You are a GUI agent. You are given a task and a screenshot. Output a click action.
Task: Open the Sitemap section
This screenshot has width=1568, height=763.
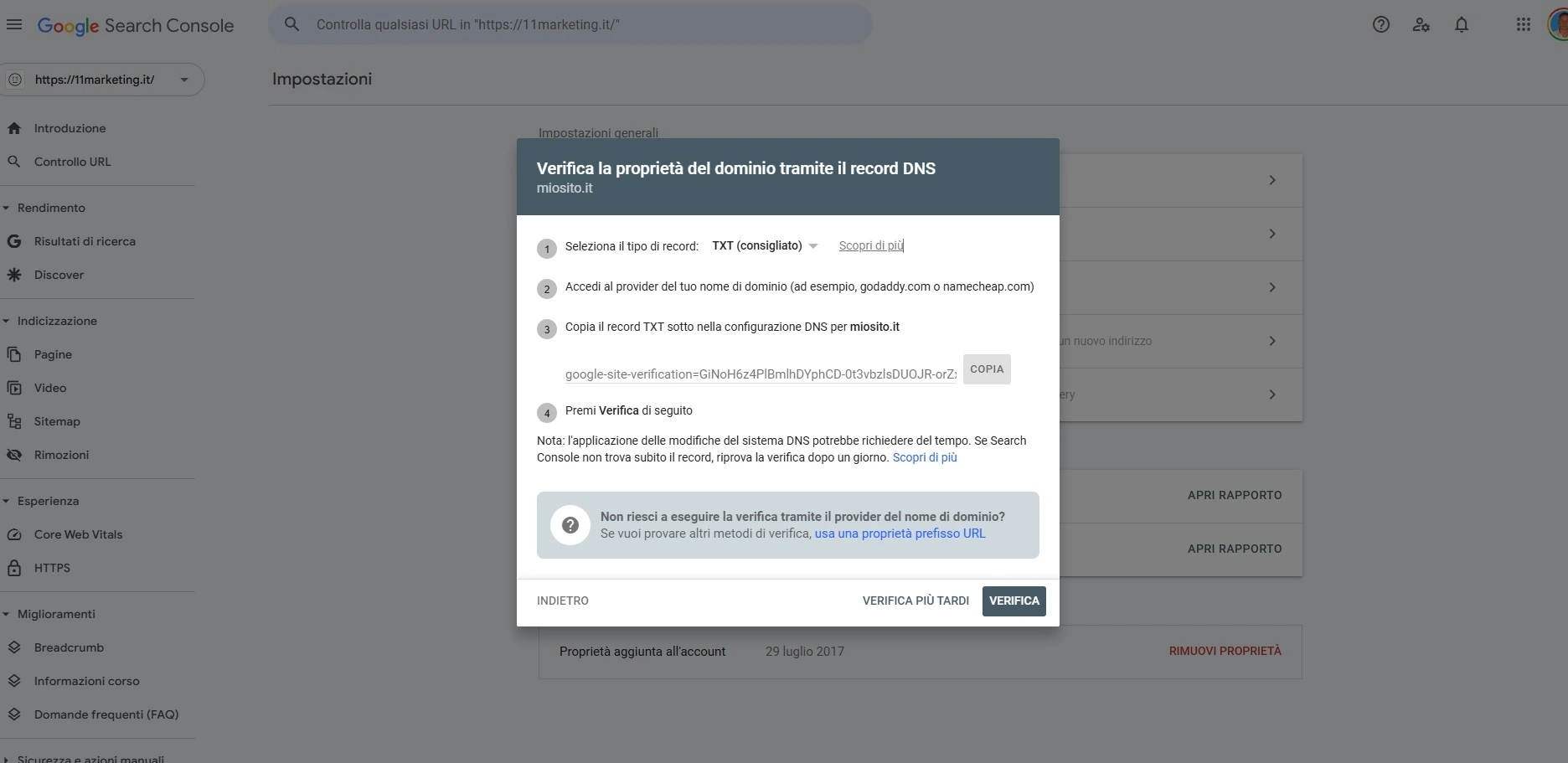[x=57, y=421]
